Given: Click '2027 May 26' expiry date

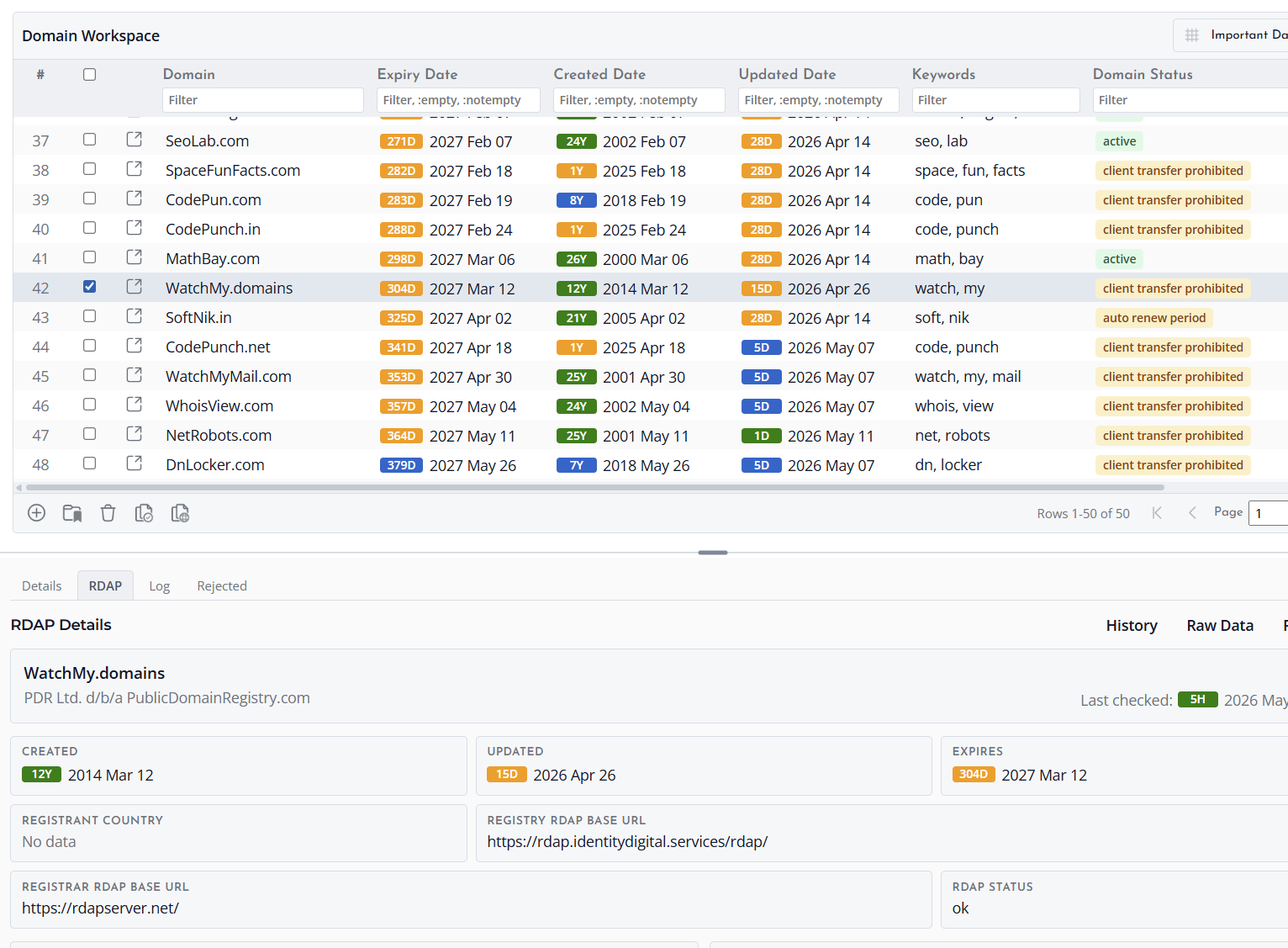Looking at the screenshot, I should click(x=472, y=465).
